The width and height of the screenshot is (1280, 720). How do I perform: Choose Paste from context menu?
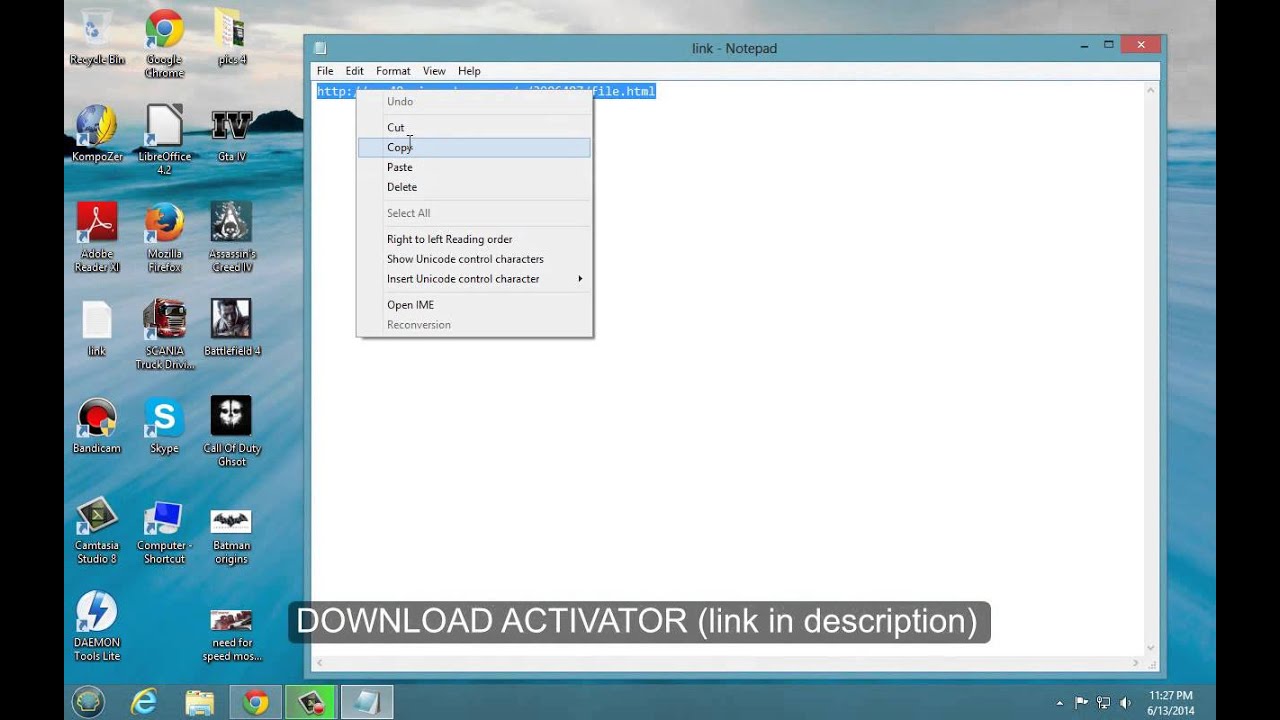click(474, 167)
